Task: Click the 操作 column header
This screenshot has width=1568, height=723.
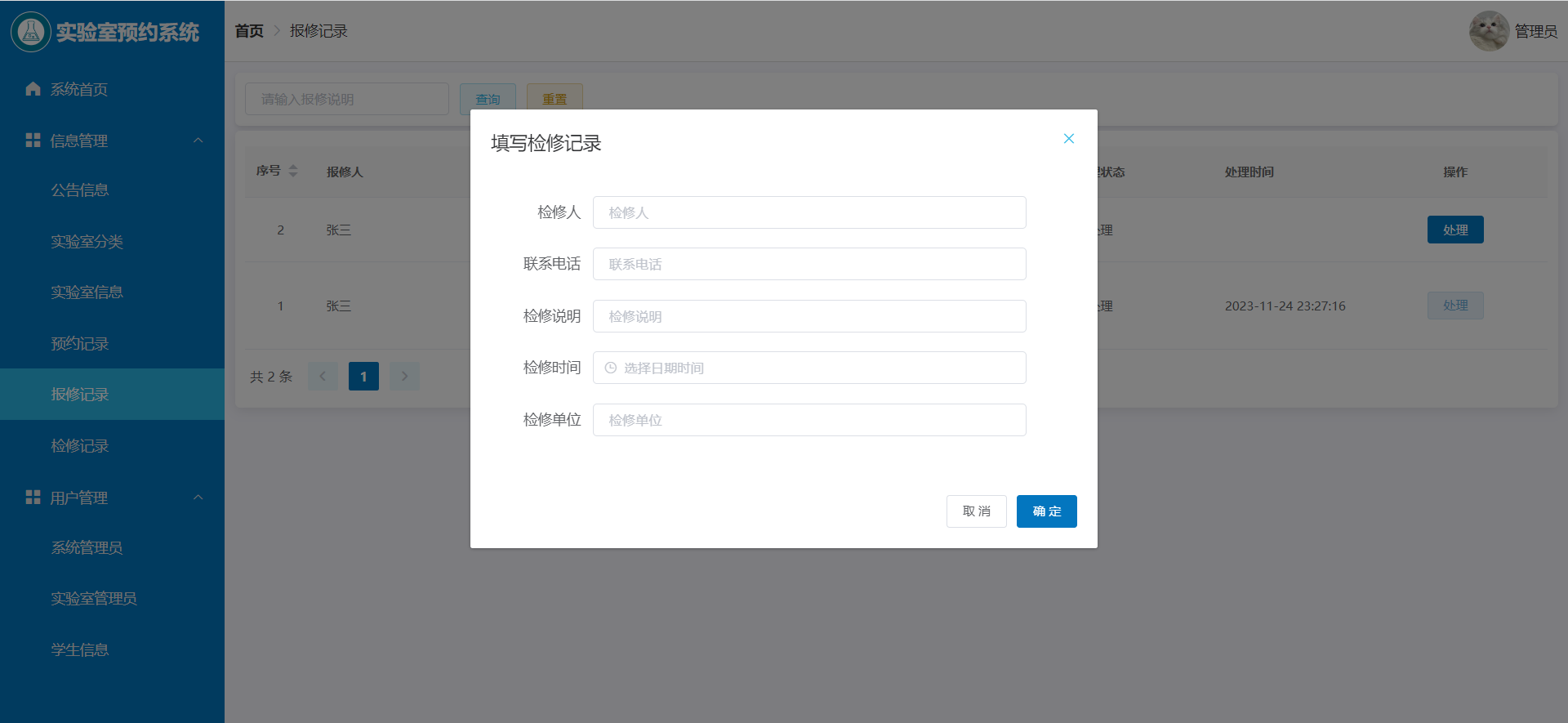Action: coord(1455,172)
